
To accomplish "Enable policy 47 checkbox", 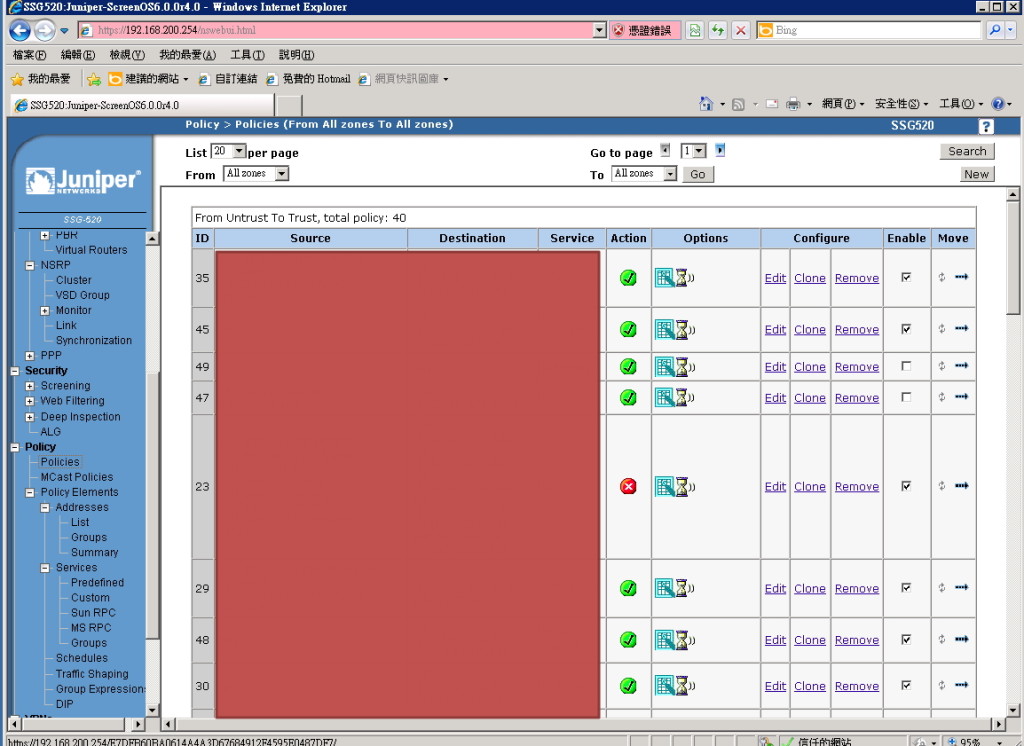I will 906,397.
